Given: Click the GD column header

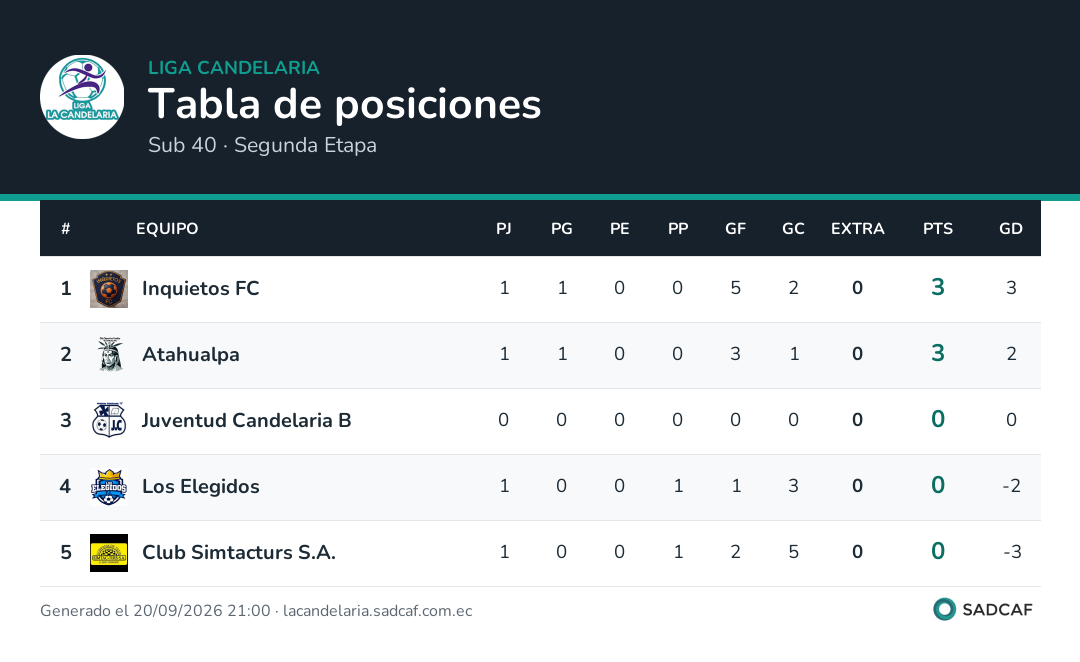Looking at the screenshot, I should click(1010, 229).
